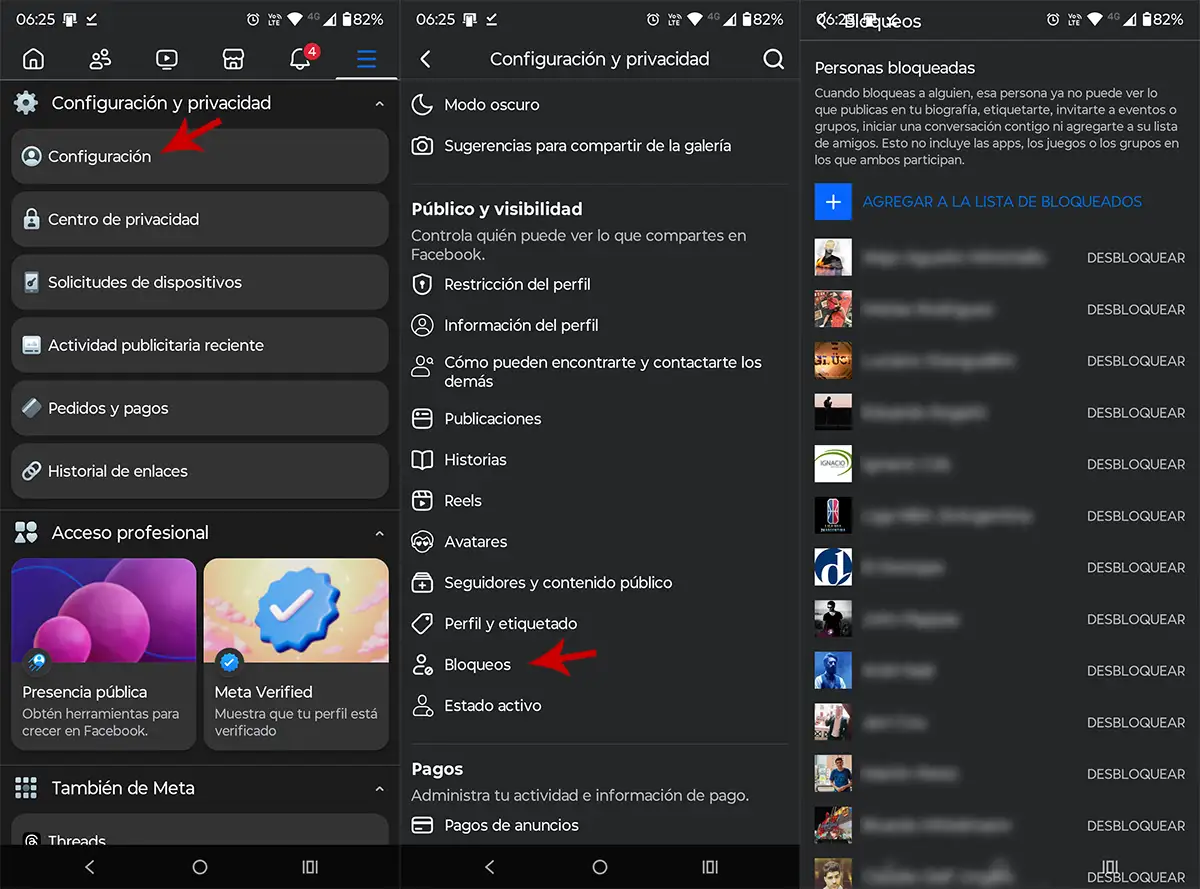Open the Configuración menu entry
The height and width of the screenshot is (889, 1200).
[199, 156]
